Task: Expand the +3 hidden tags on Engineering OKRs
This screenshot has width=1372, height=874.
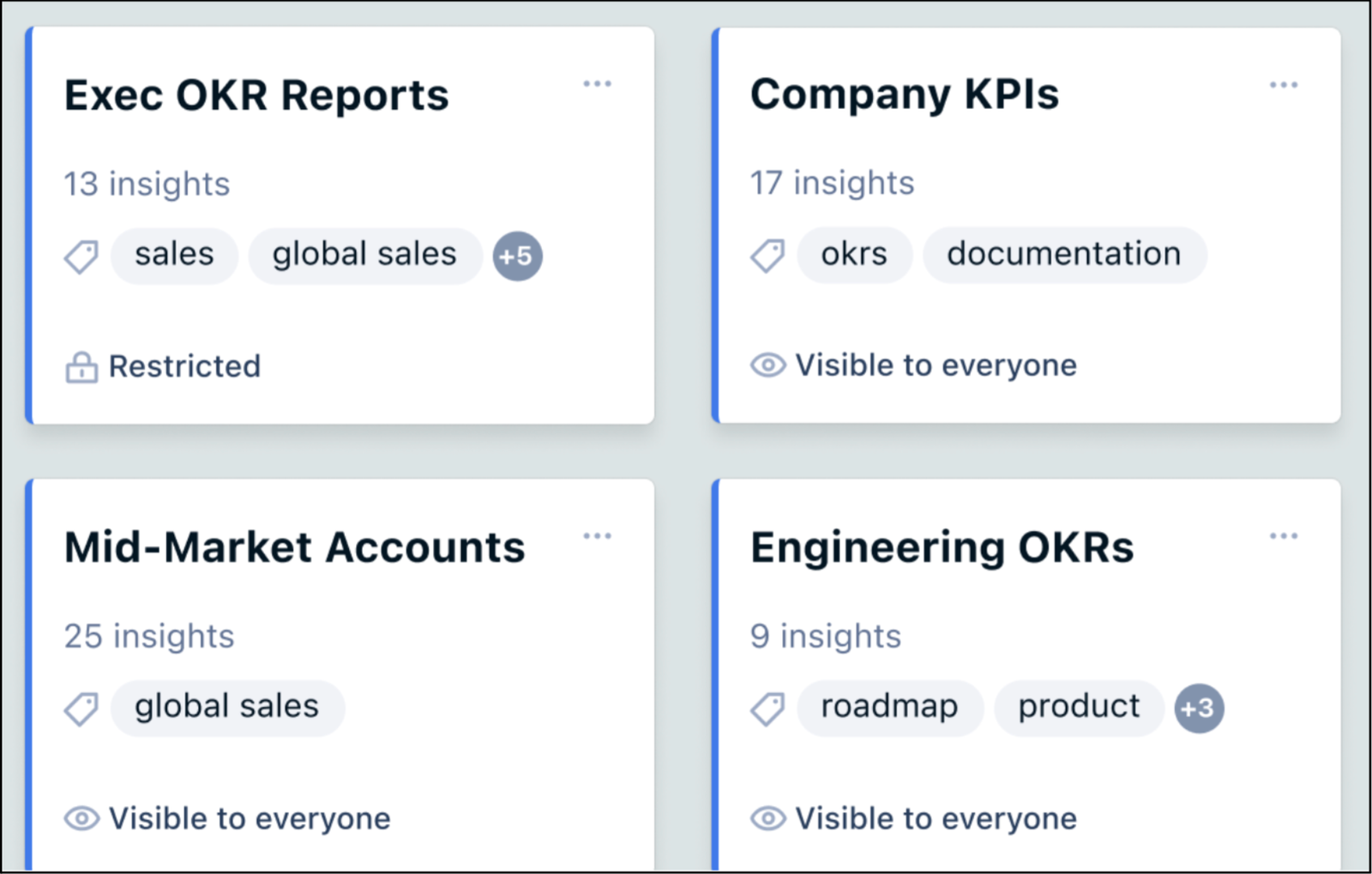Action: (1198, 708)
